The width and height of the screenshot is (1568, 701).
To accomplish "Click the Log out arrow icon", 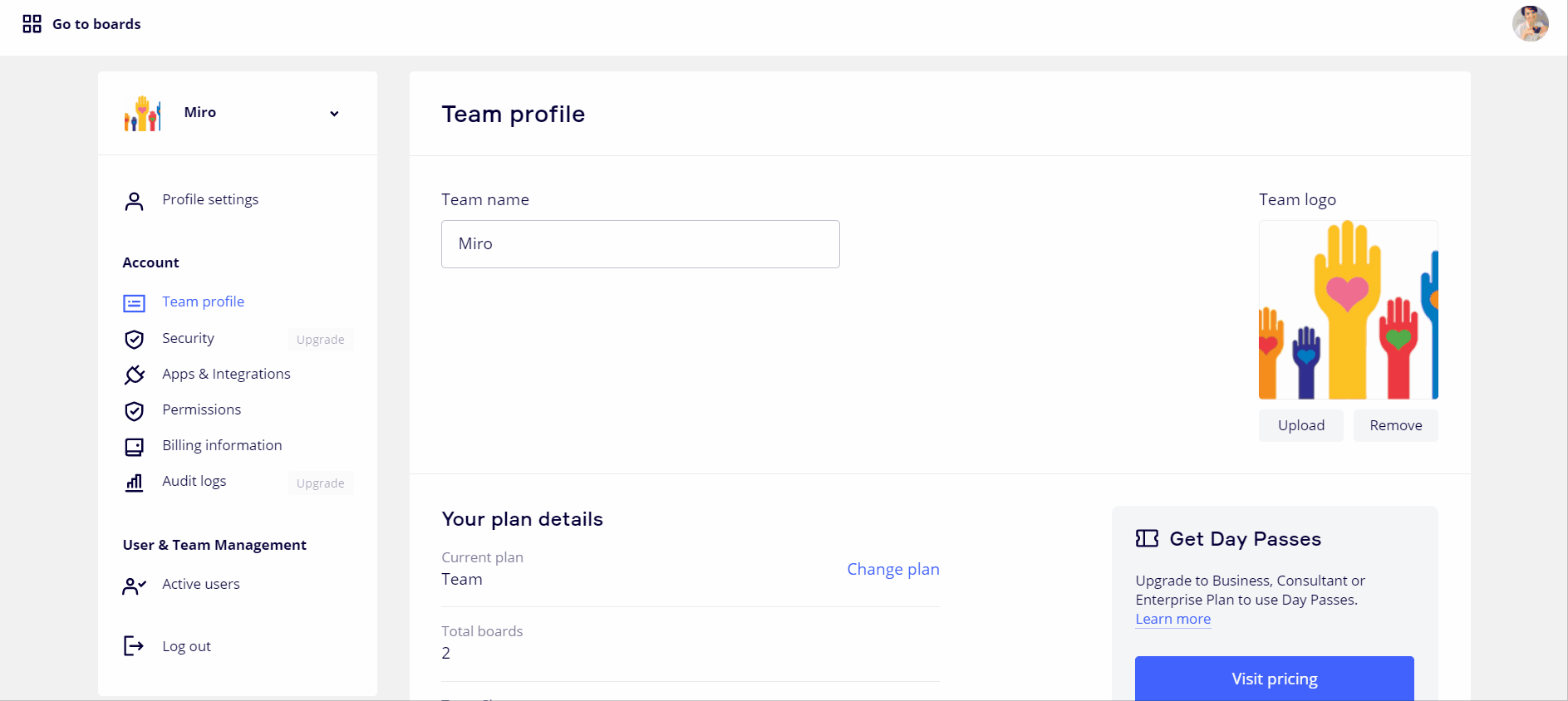I will point(134,646).
